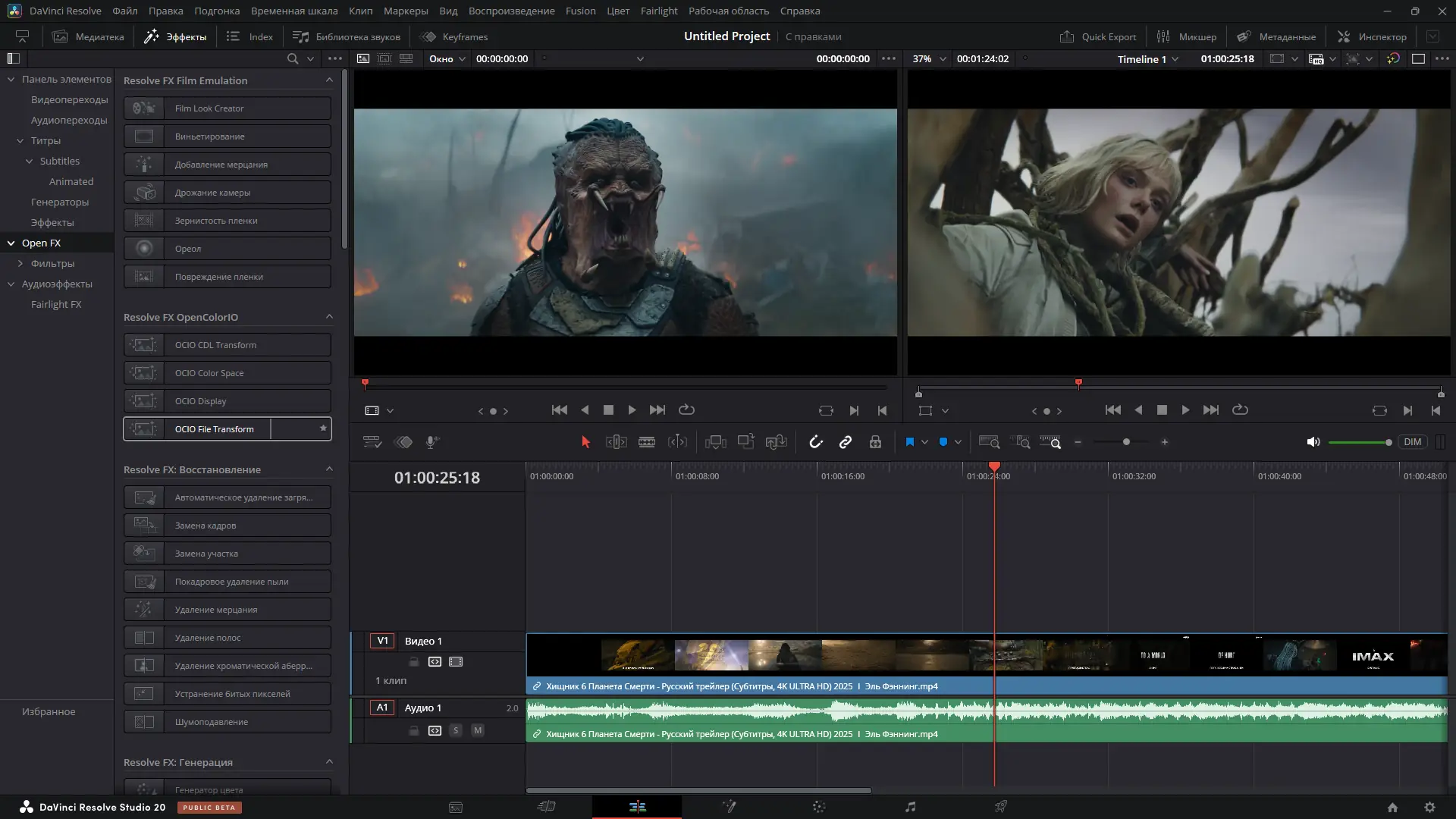Viewport: 1456px width, 819px height.
Task: Open the Fairlight menu
Action: click(x=658, y=11)
